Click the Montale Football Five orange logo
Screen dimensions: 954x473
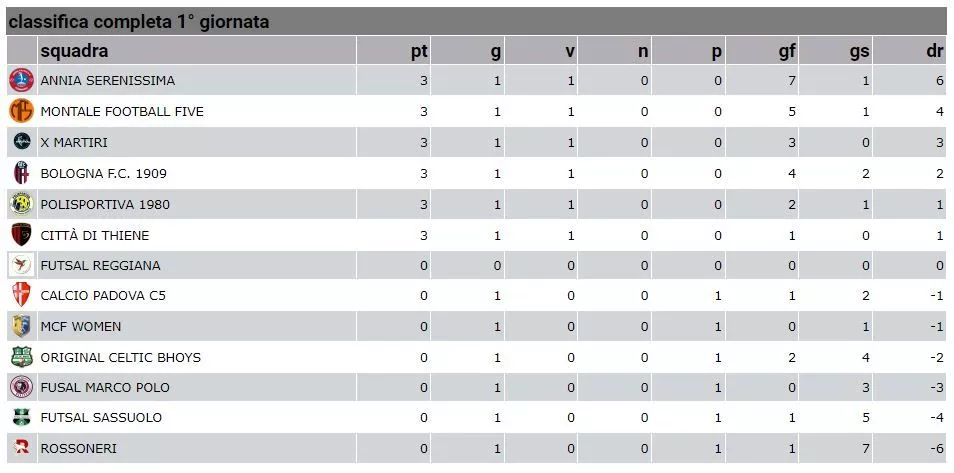coord(21,111)
